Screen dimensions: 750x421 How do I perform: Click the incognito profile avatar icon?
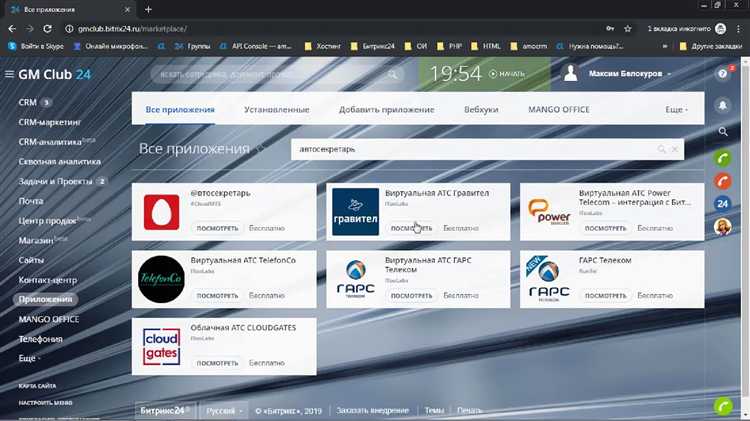pos(720,29)
